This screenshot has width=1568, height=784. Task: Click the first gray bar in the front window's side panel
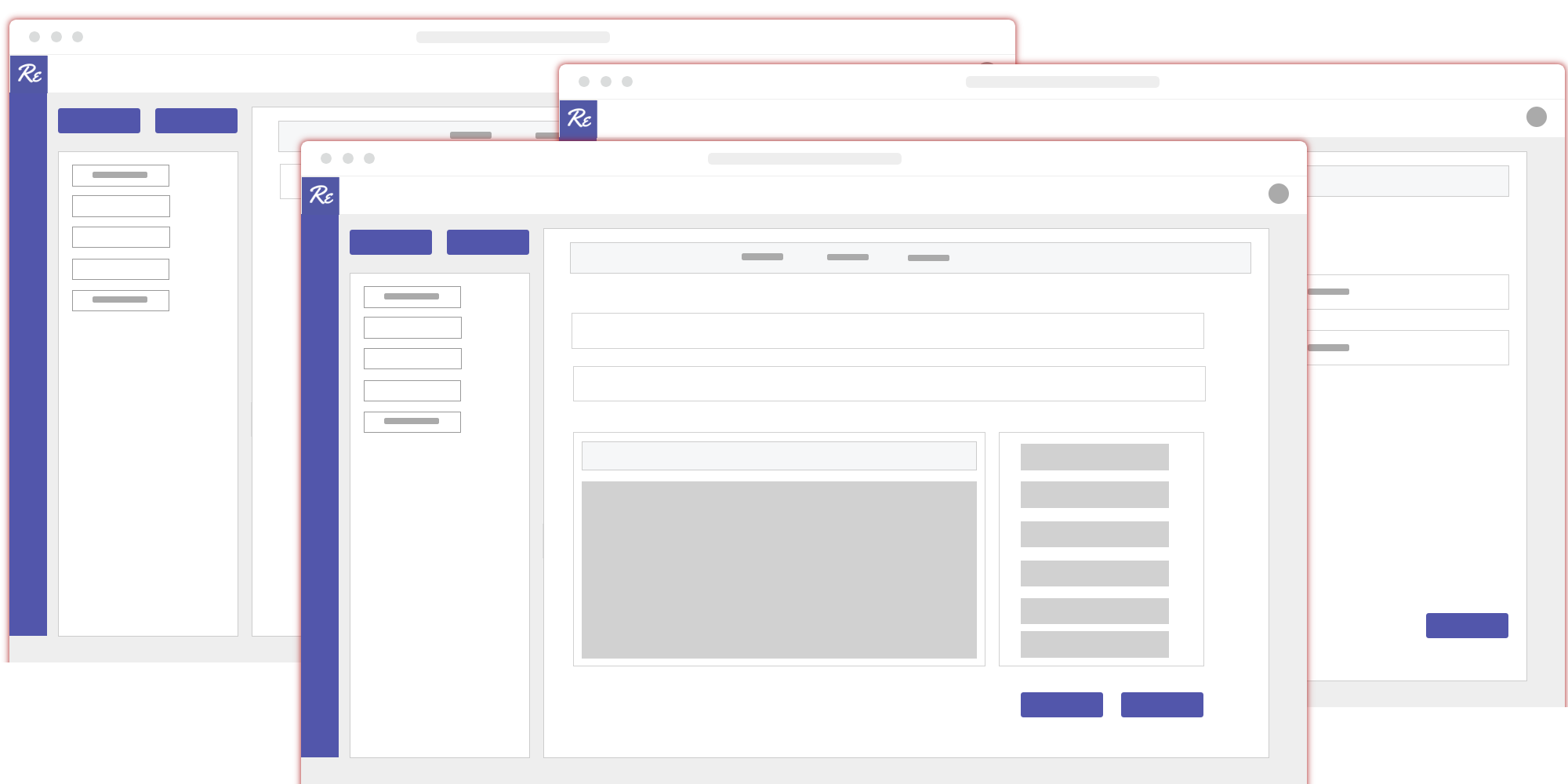pyautogui.click(x=1094, y=457)
